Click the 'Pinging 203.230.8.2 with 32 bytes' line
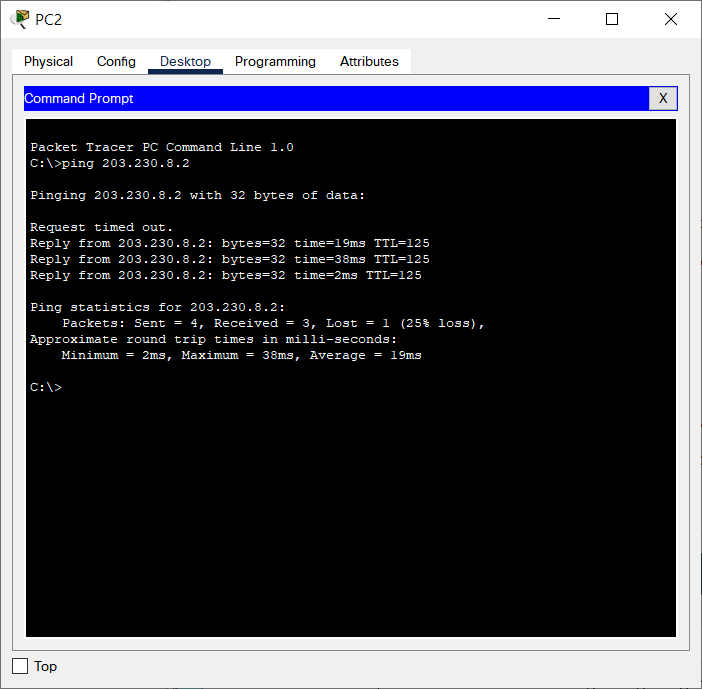The width and height of the screenshot is (702, 689). point(197,196)
